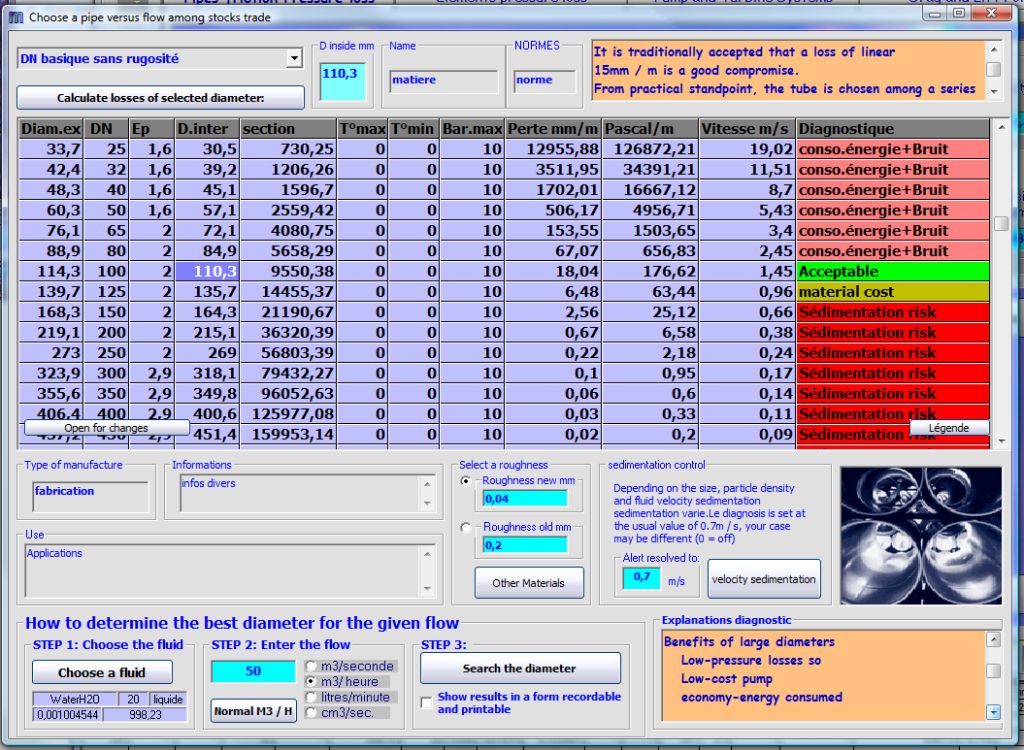The image size is (1024, 750).
Task: Select the highlighted cell 110,3 in D.inter
Action: [x=207, y=271]
